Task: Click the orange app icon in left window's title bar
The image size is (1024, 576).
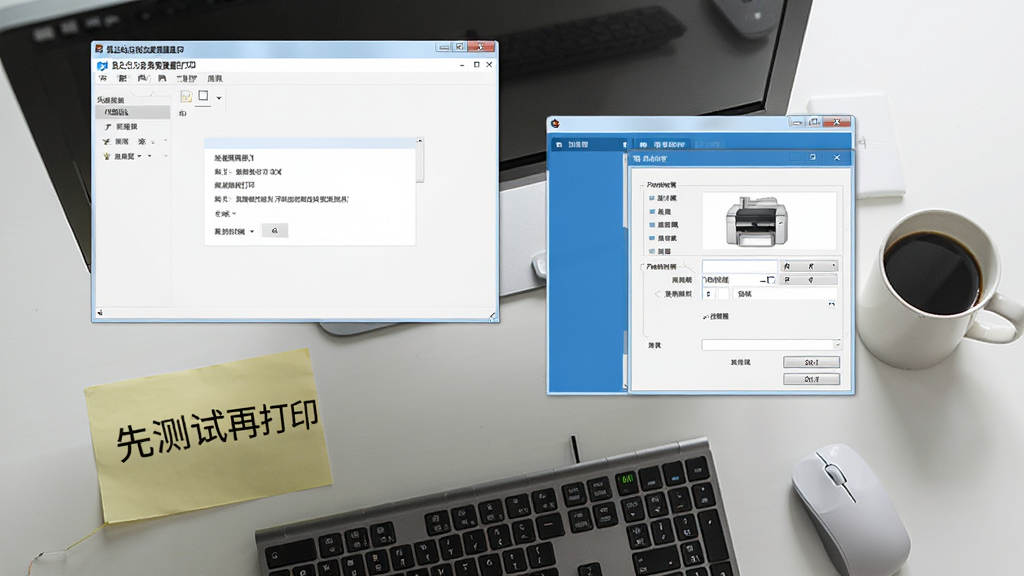Action: click(99, 49)
